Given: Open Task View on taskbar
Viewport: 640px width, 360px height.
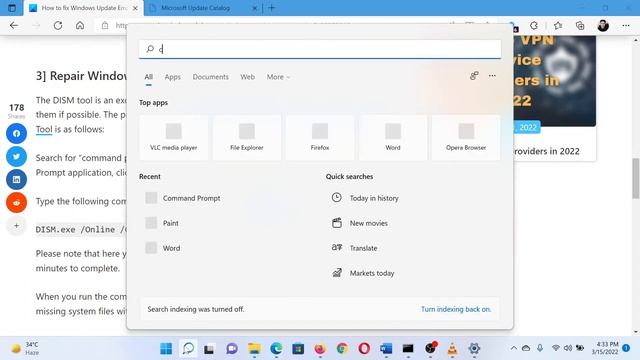Looking at the screenshot, I should 209,349.
